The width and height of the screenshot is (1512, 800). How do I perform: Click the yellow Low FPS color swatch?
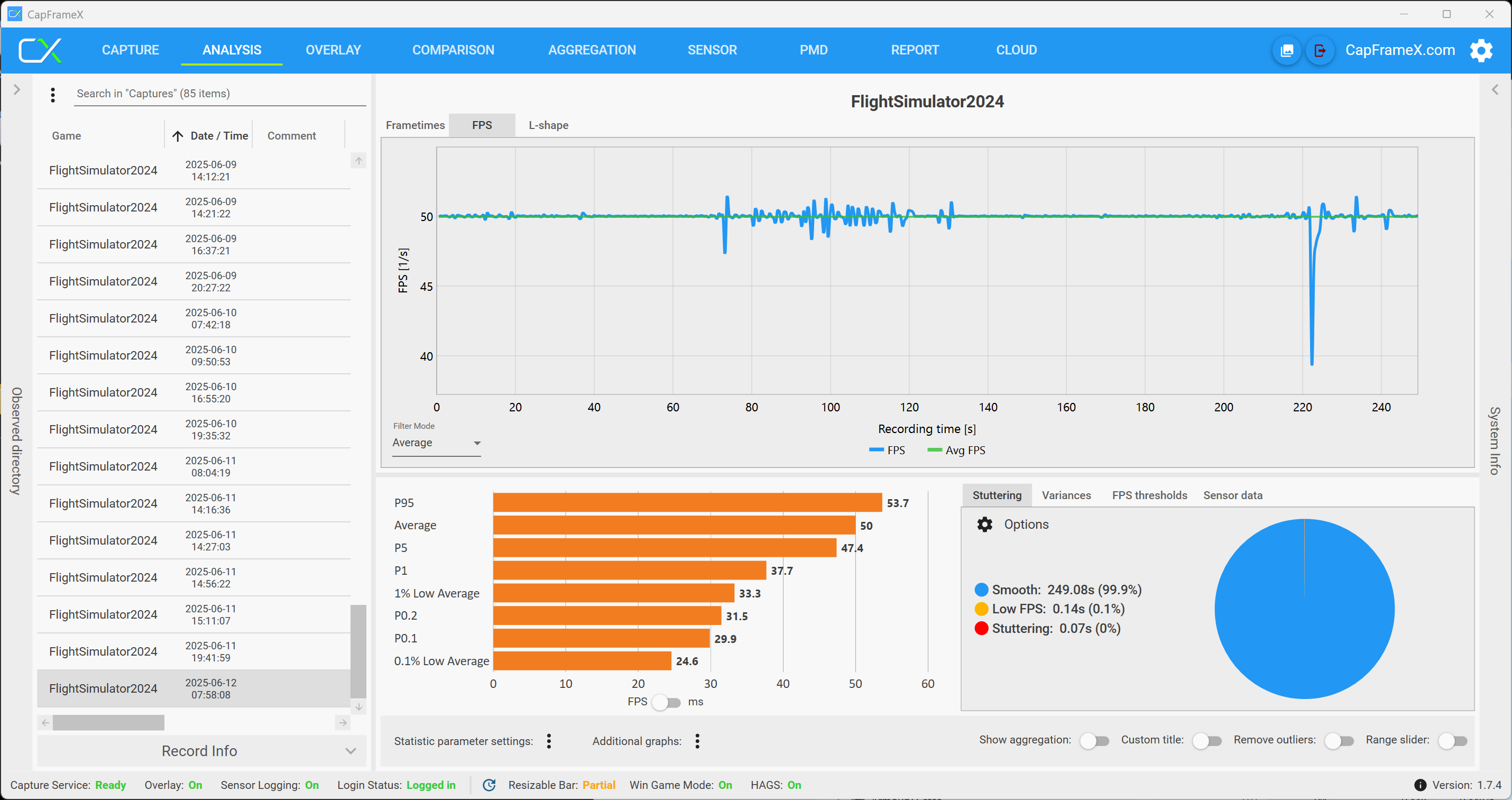click(981, 609)
